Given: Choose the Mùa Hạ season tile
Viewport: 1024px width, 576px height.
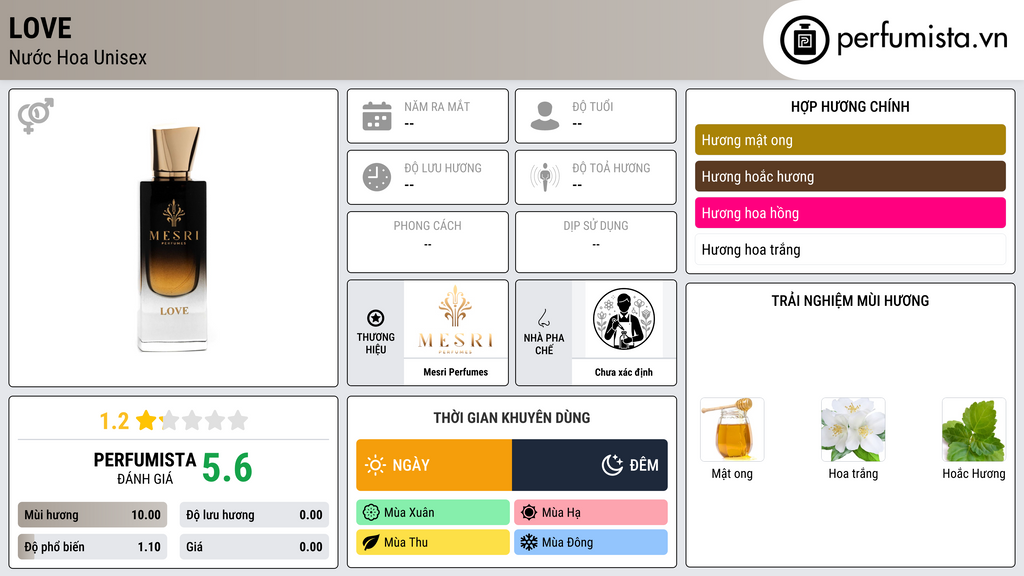Looking at the screenshot, I should pyautogui.click(x=591, y=513).
